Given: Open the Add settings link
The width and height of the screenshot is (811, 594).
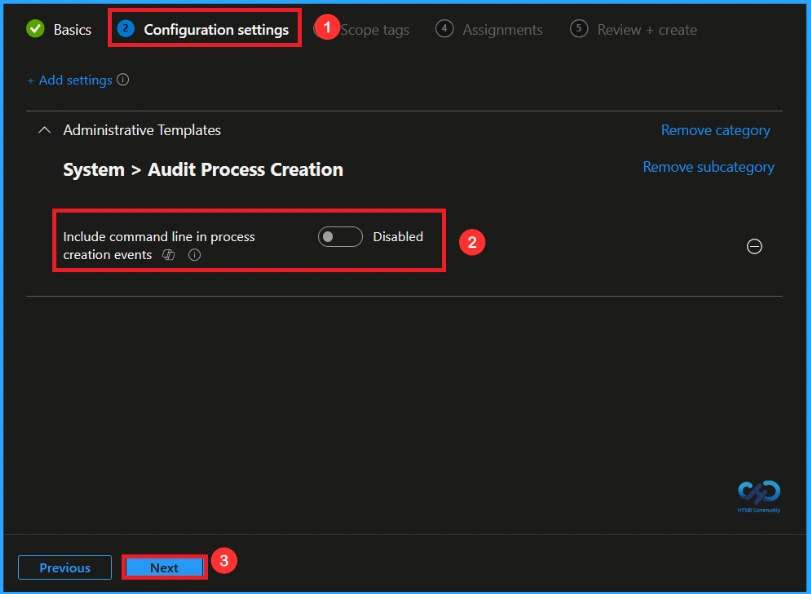Looking at the screenshot, I should (x=72, y=80).
